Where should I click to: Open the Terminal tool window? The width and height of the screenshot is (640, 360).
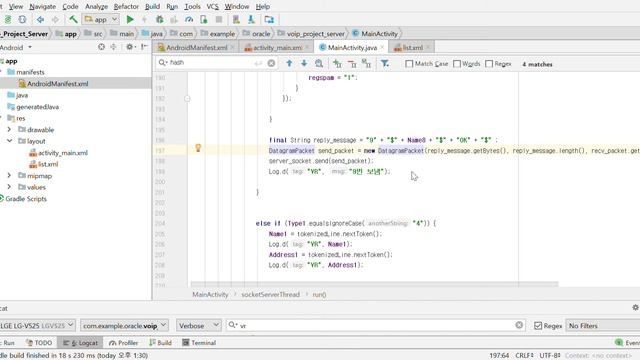point(199,342)
